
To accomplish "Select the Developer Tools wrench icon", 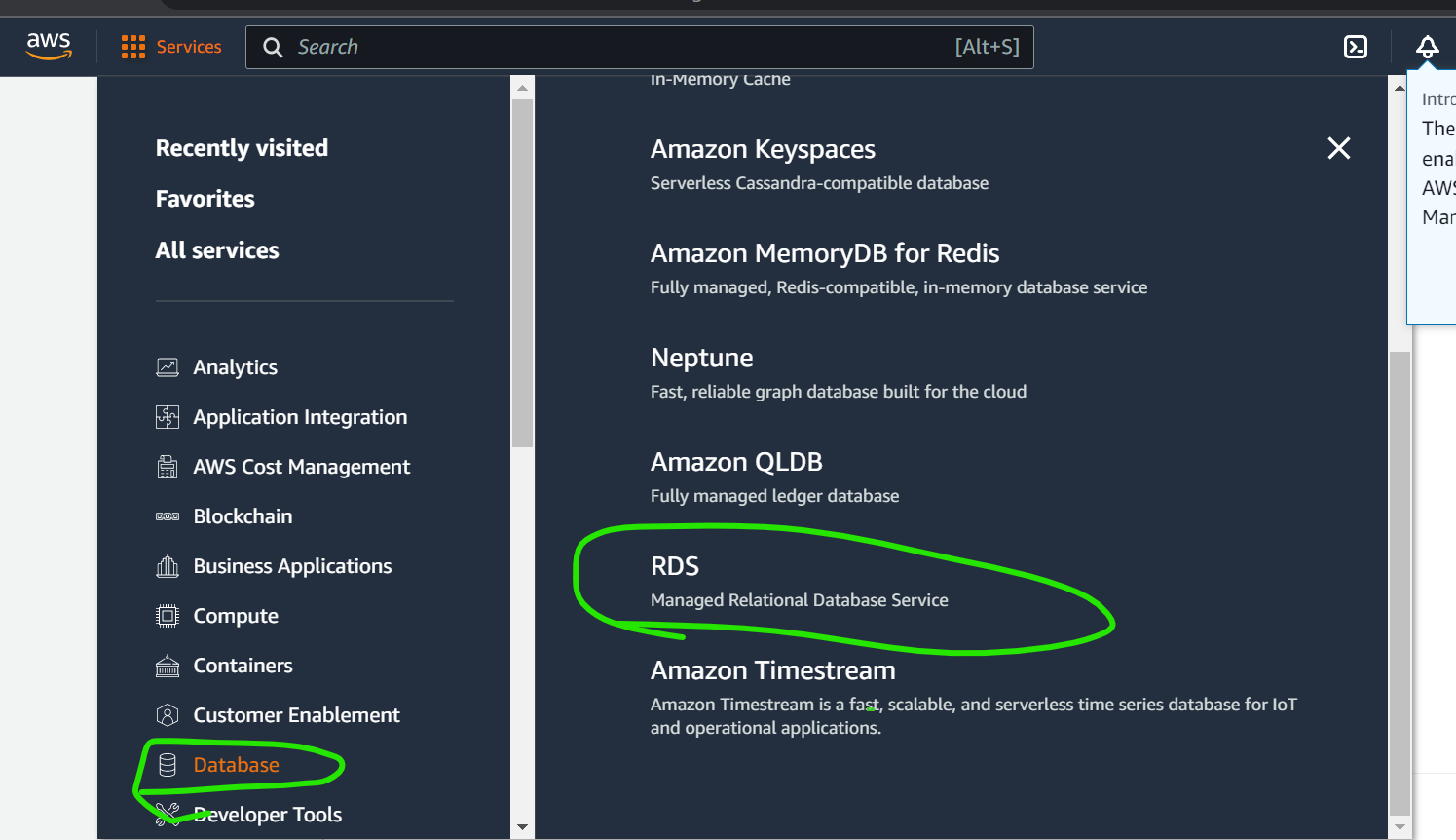I will pos(168,814).
